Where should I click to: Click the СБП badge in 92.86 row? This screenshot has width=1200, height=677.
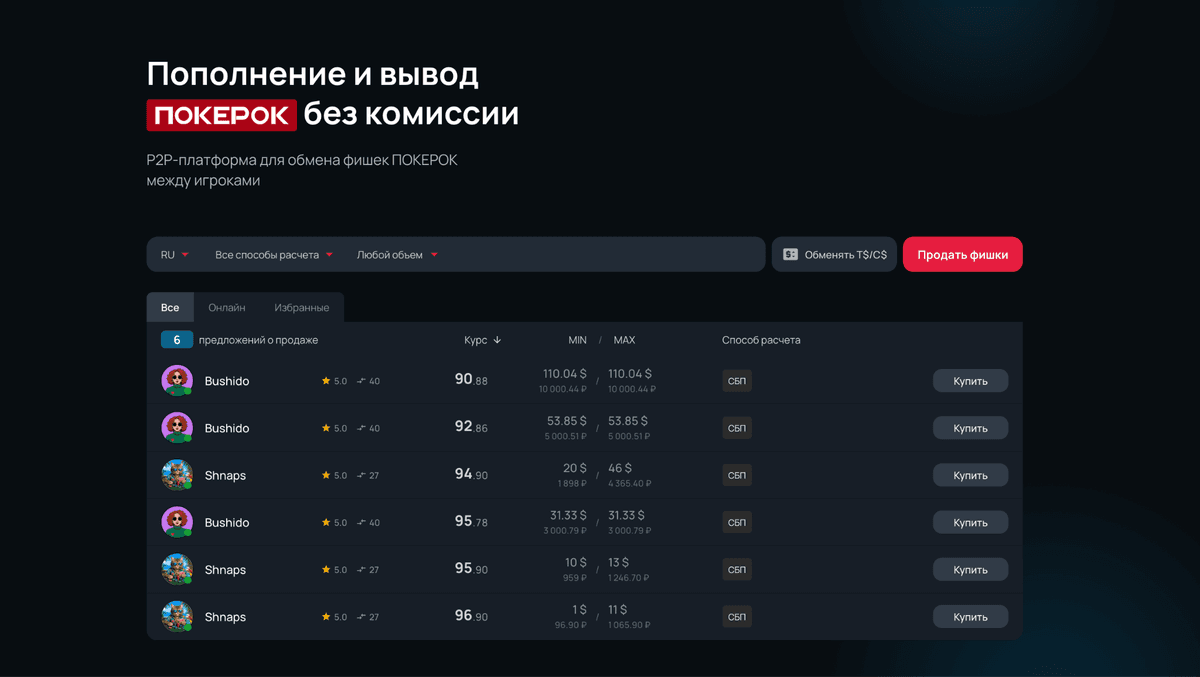pos(737,428)
